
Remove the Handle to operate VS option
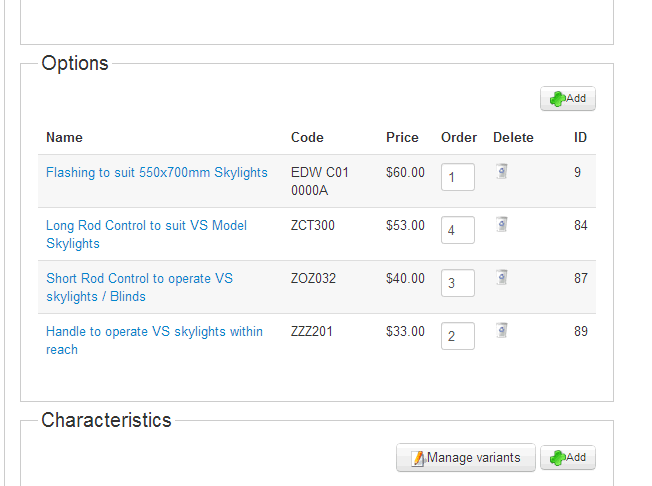(502, 329)
